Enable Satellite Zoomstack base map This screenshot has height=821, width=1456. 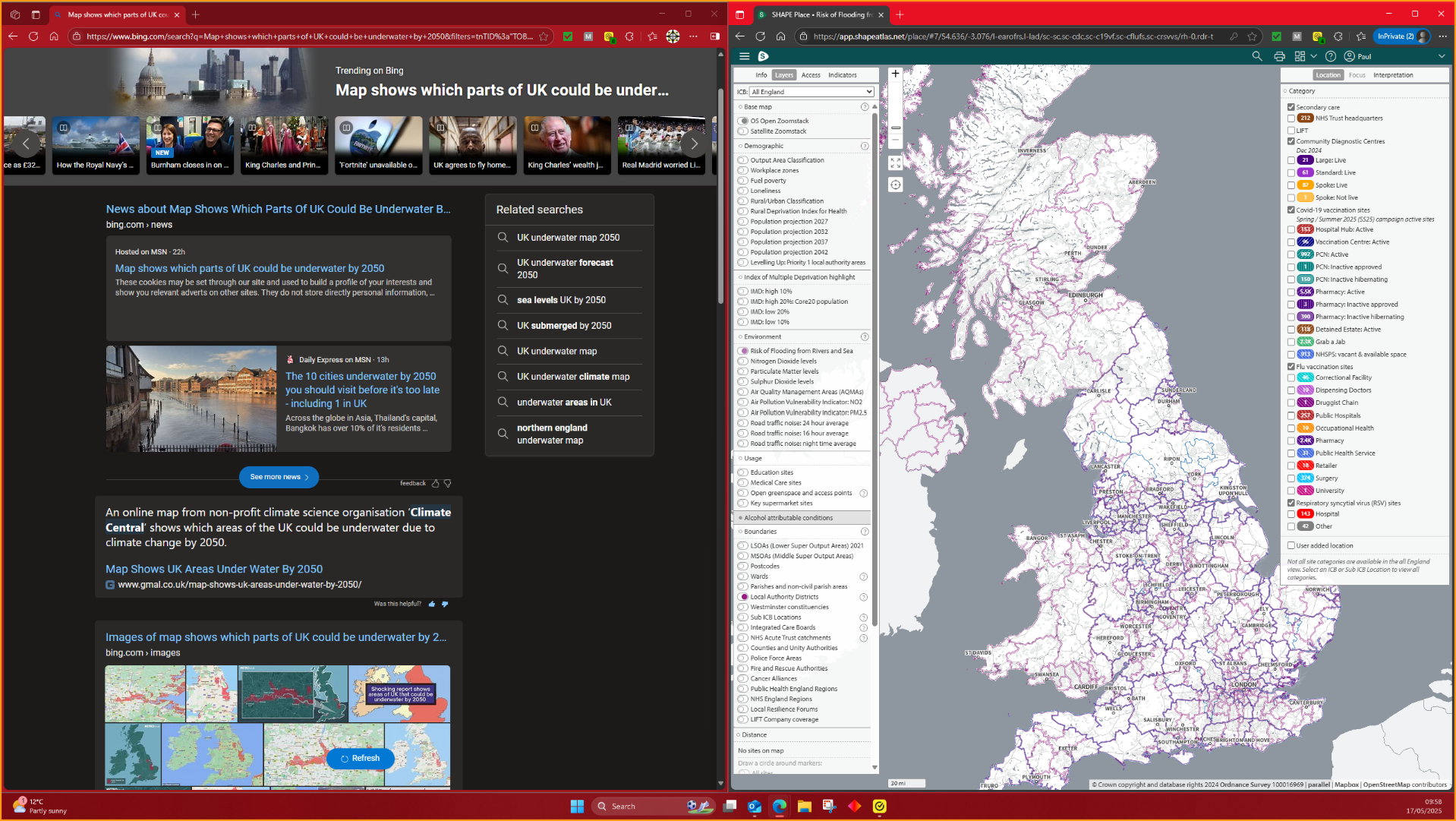coord(744,131)
